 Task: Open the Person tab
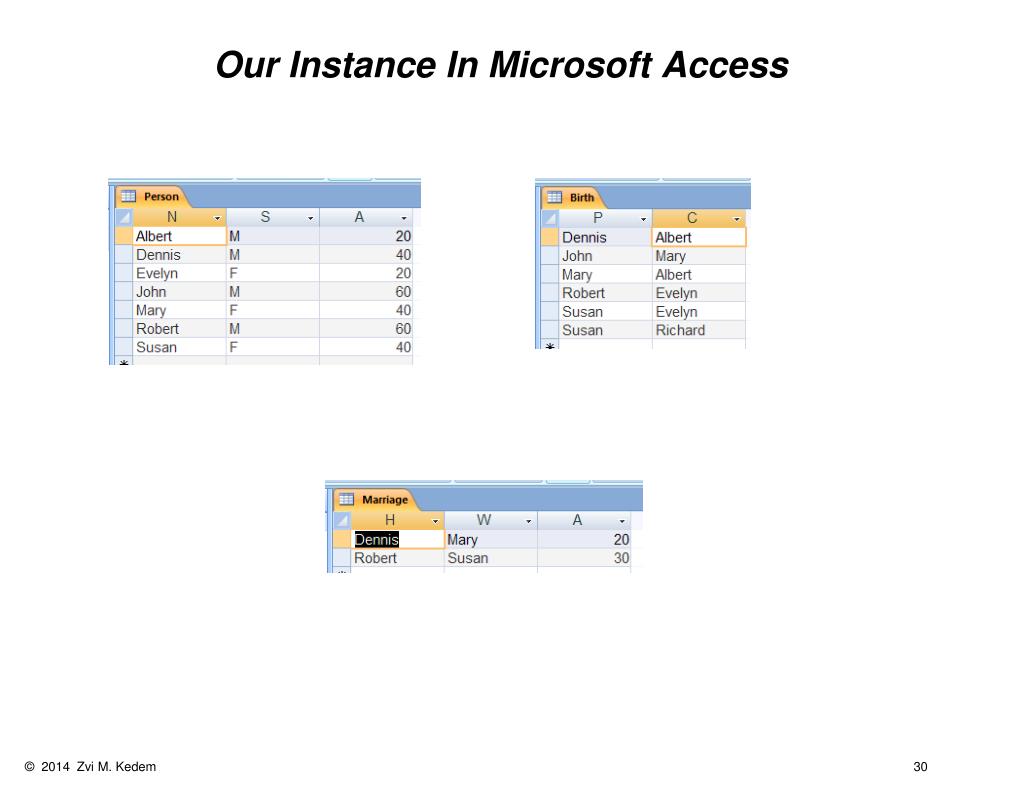[152, 197]
